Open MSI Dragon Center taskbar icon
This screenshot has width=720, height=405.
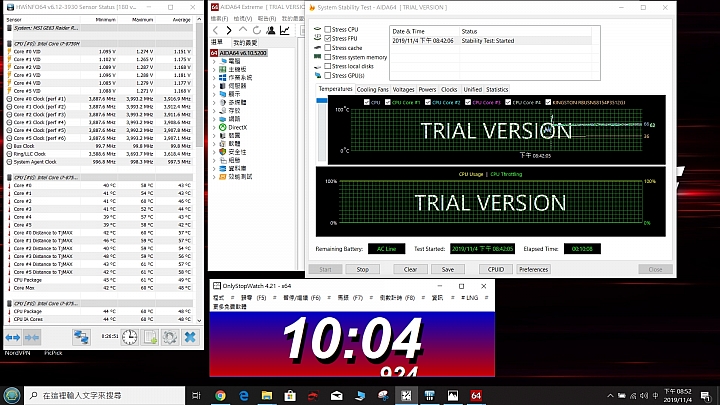pyautogui.click(x=313, y=395)
